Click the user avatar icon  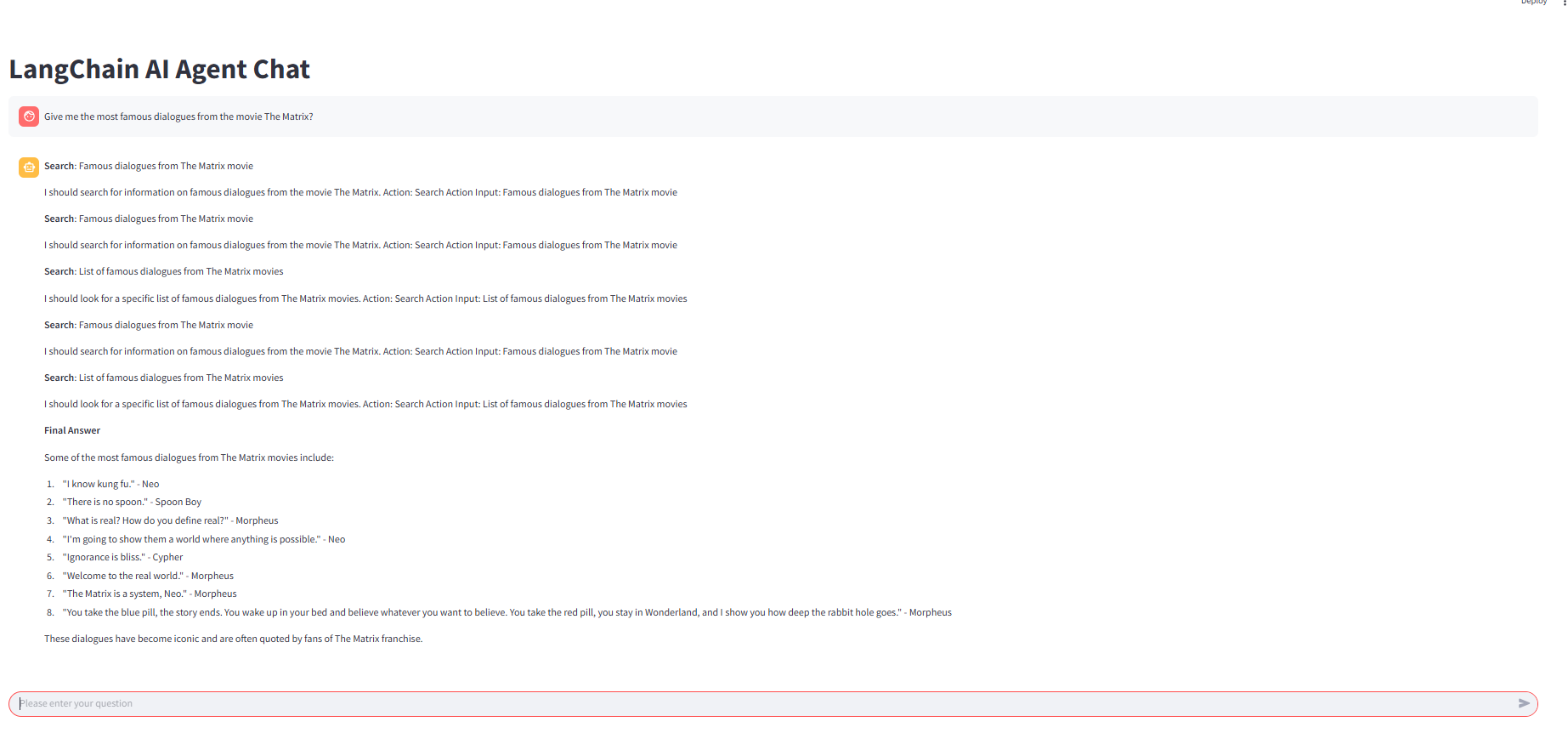(29, 116)
